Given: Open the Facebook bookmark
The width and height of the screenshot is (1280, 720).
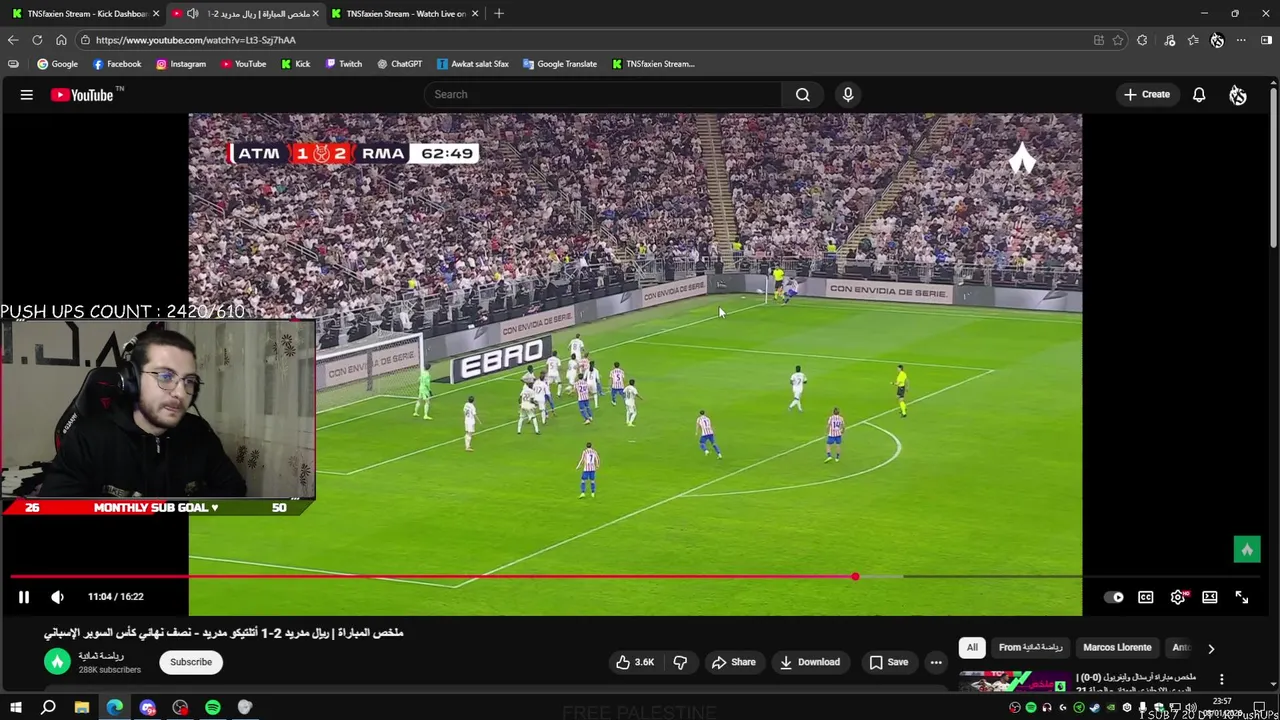Looking at the screenshot, I should 116,64.
